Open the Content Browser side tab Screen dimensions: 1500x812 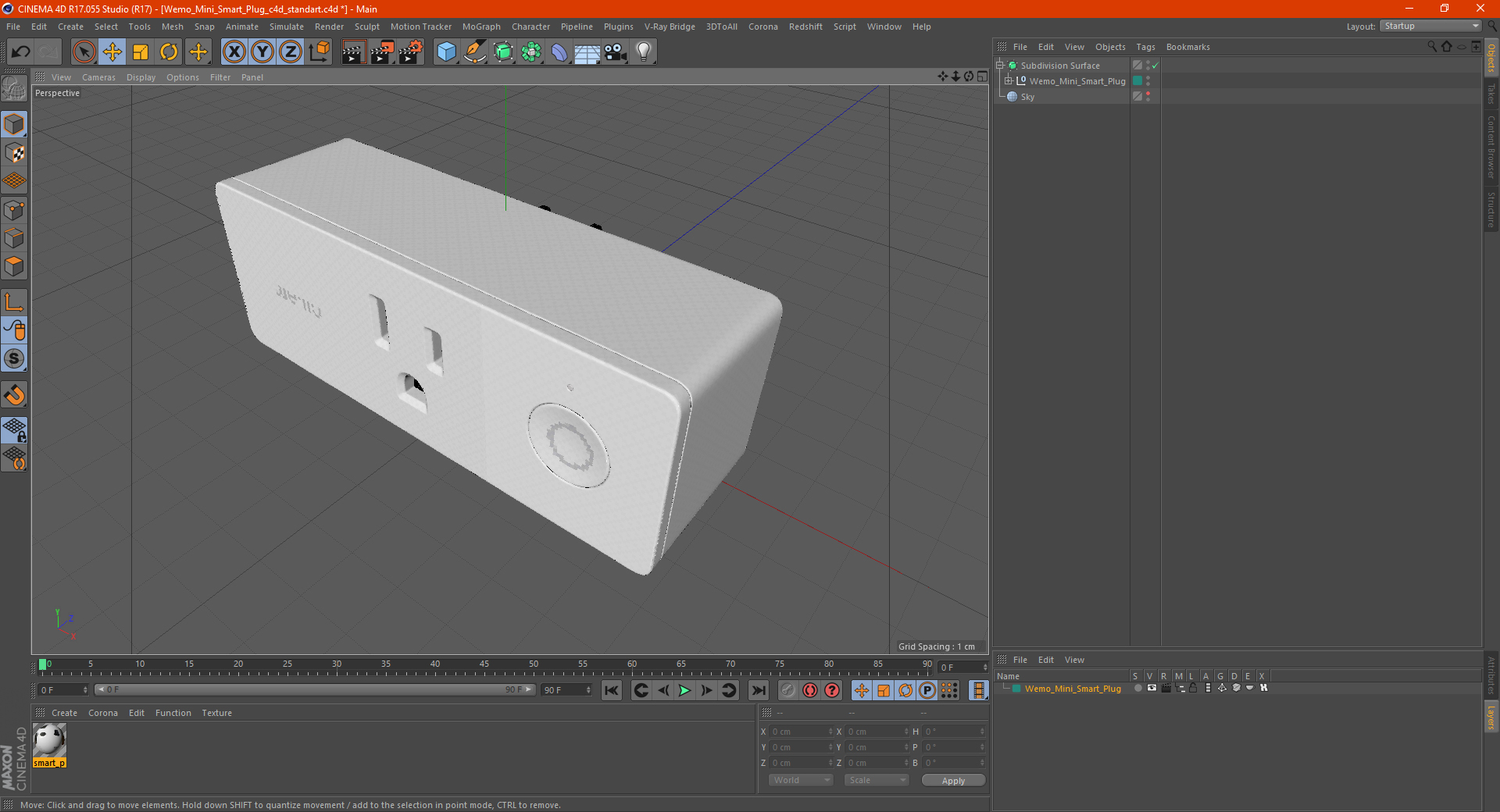pos(1491,147)
